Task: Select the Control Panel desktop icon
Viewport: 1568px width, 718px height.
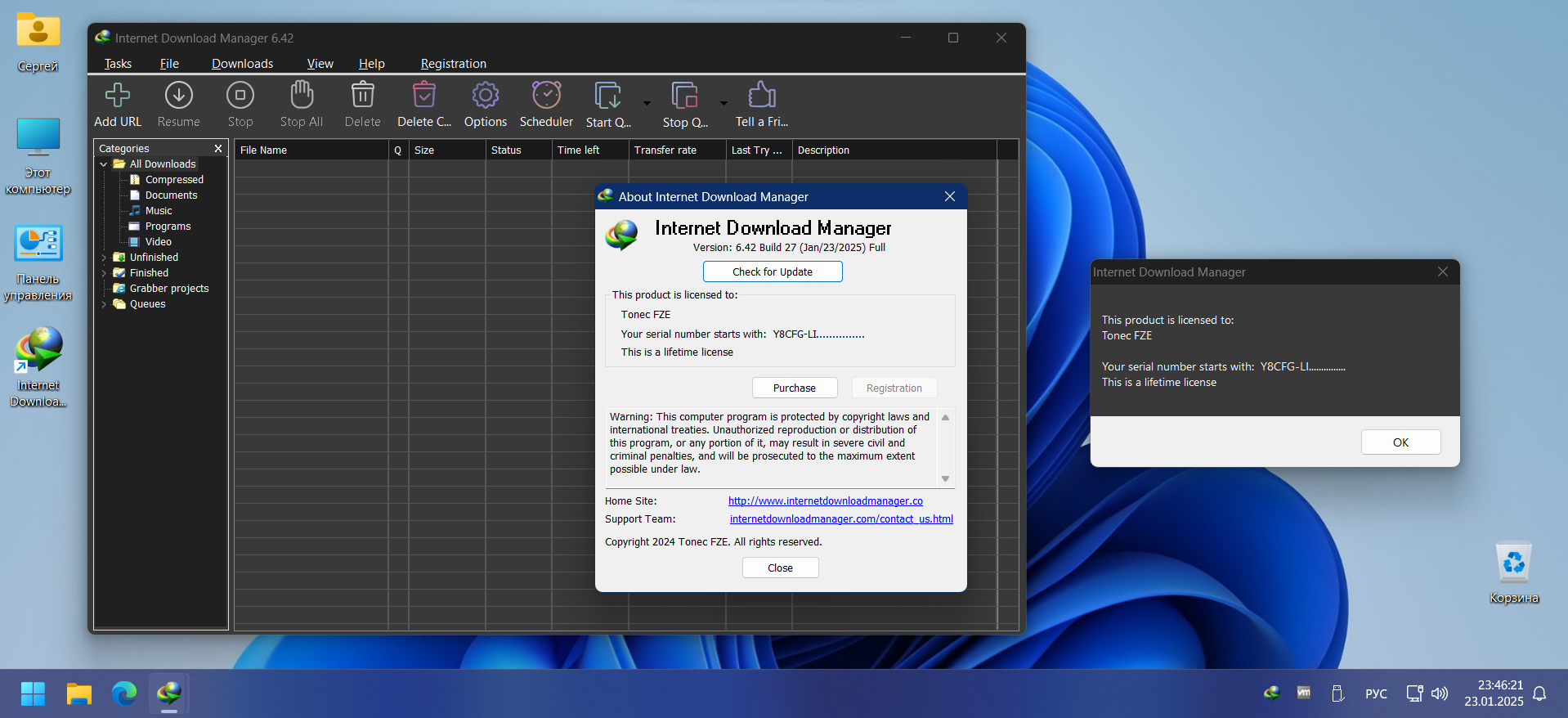Action: (38, 263)
